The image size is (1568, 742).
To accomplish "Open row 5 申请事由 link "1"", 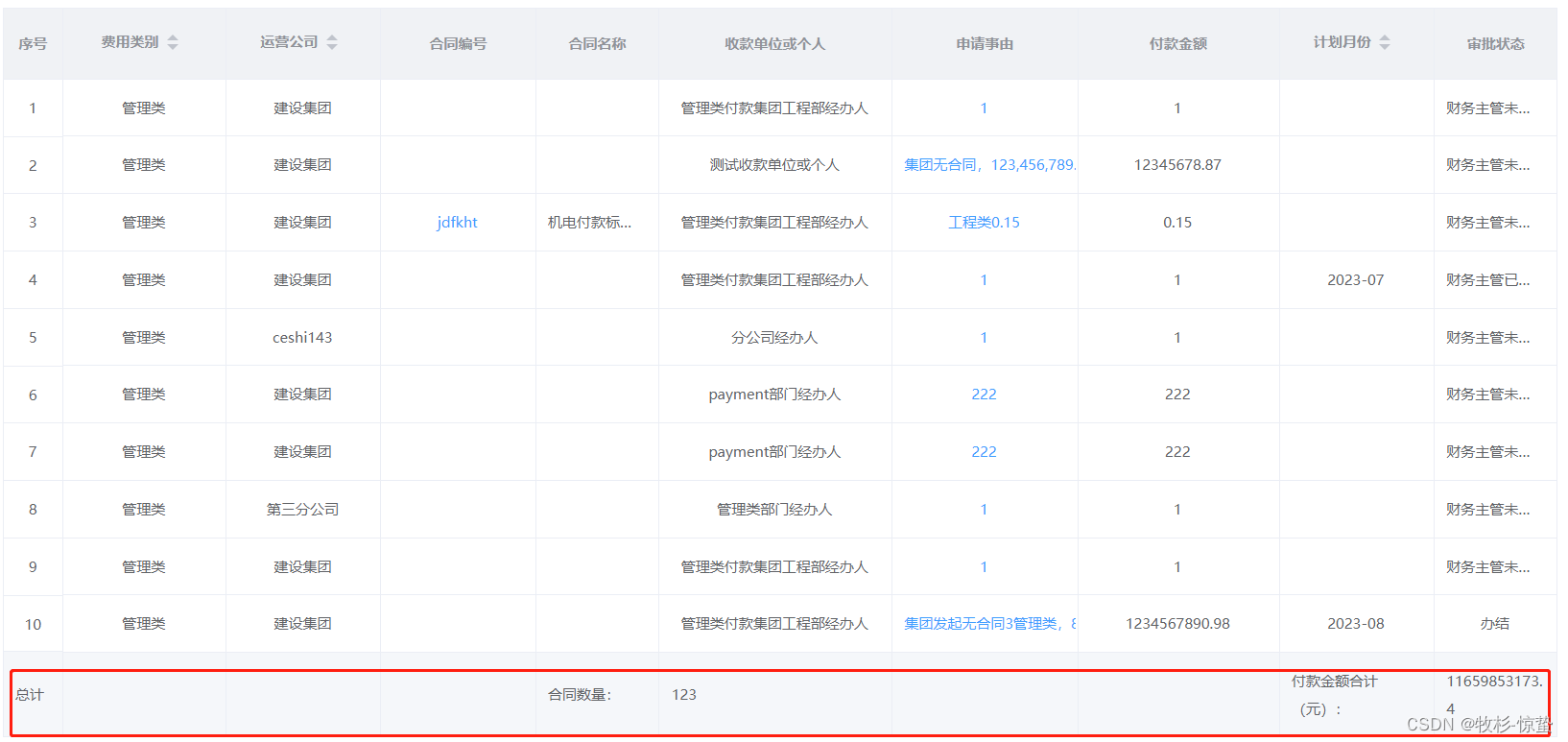I will pos(984,338).
